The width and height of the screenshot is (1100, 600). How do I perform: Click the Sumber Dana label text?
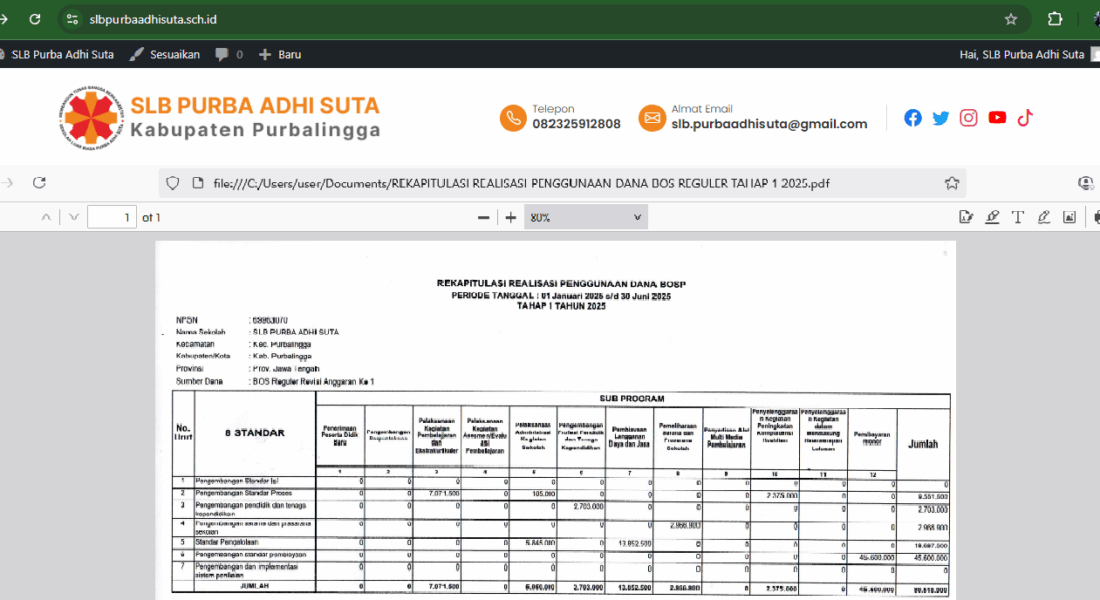pyautogui.click(x=199, y=382)
